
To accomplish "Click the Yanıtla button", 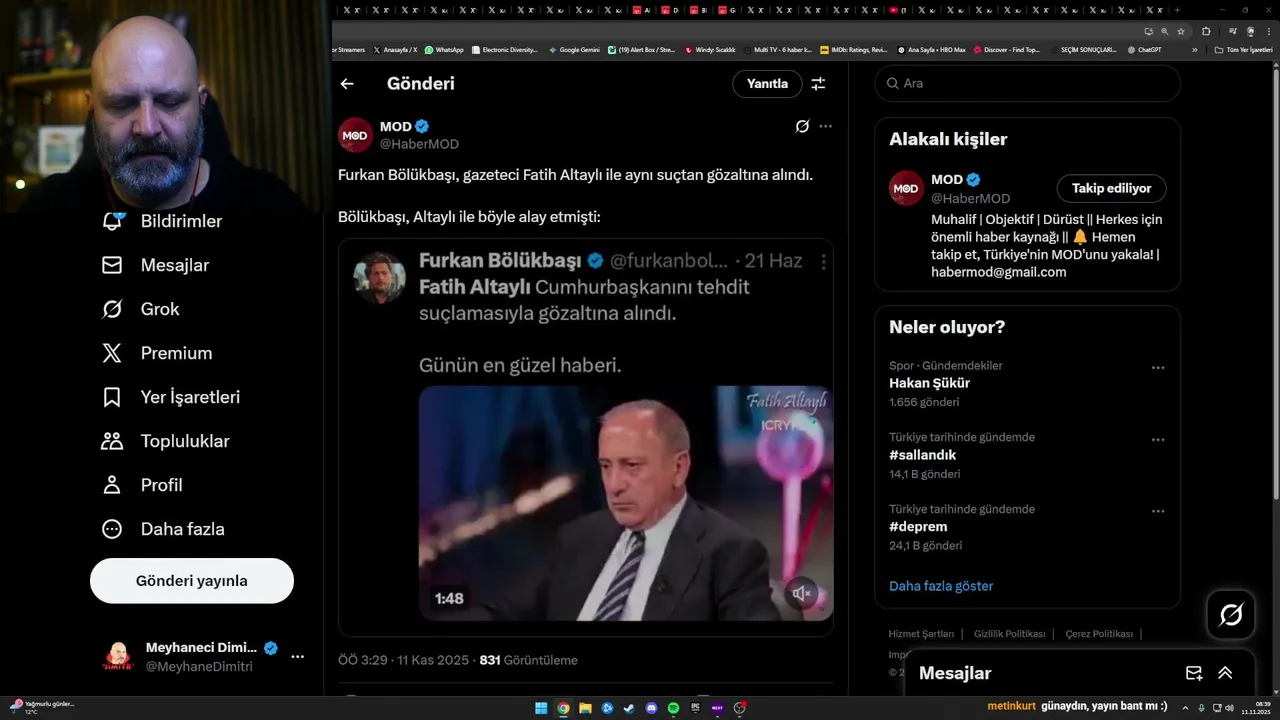I will [767, 84].
